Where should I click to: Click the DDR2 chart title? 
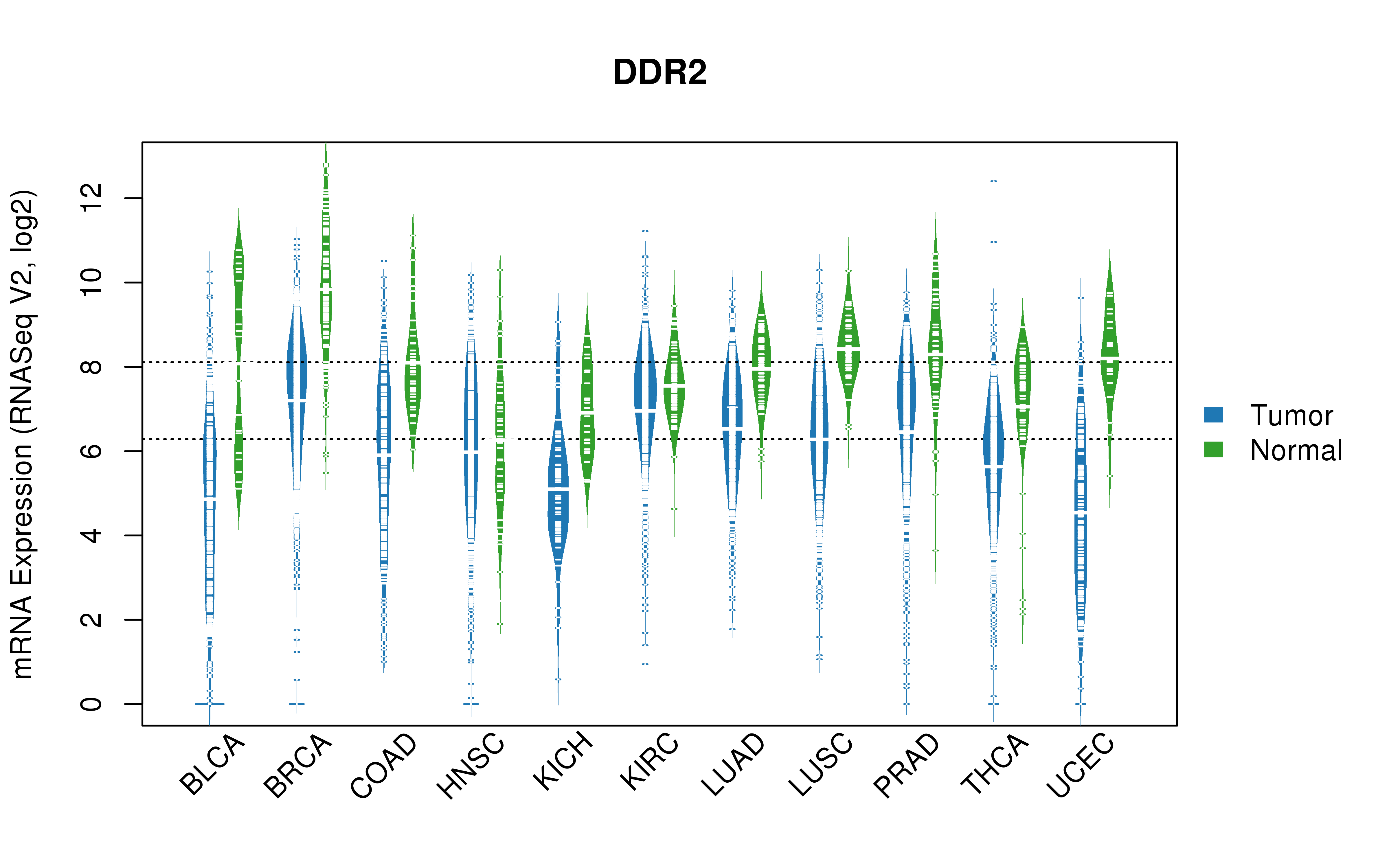[659, 72]
